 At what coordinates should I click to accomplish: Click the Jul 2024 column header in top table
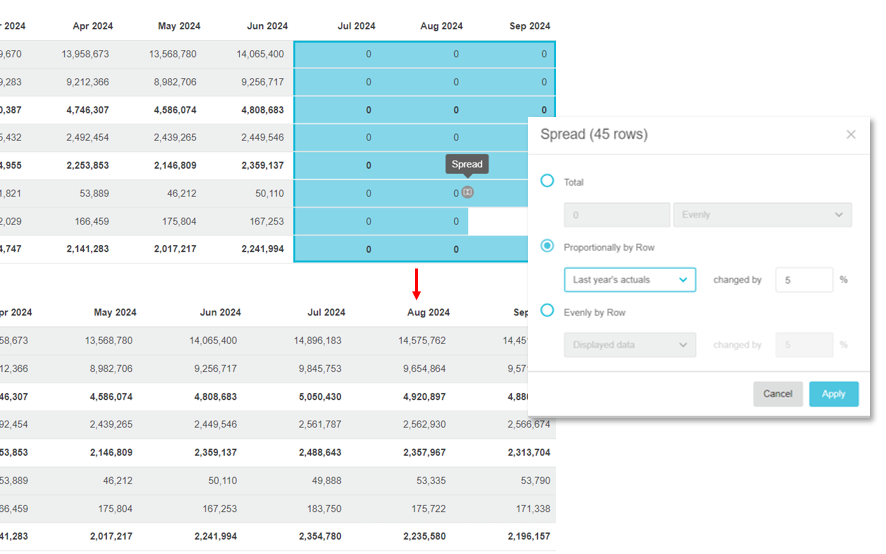(356, 26)
